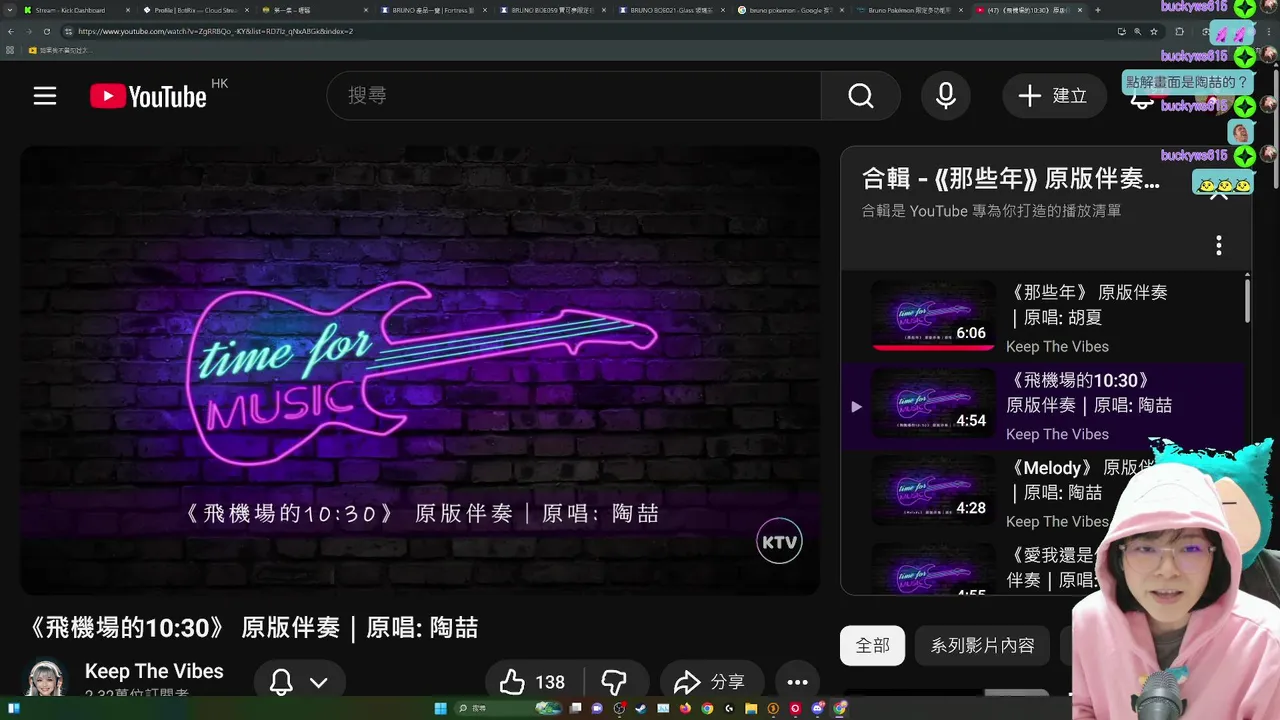Close the Stream - Kick Dashboard tab
Image resolution: width=1280 pixels, height=720 pixels.
click(x=128, y=10)
